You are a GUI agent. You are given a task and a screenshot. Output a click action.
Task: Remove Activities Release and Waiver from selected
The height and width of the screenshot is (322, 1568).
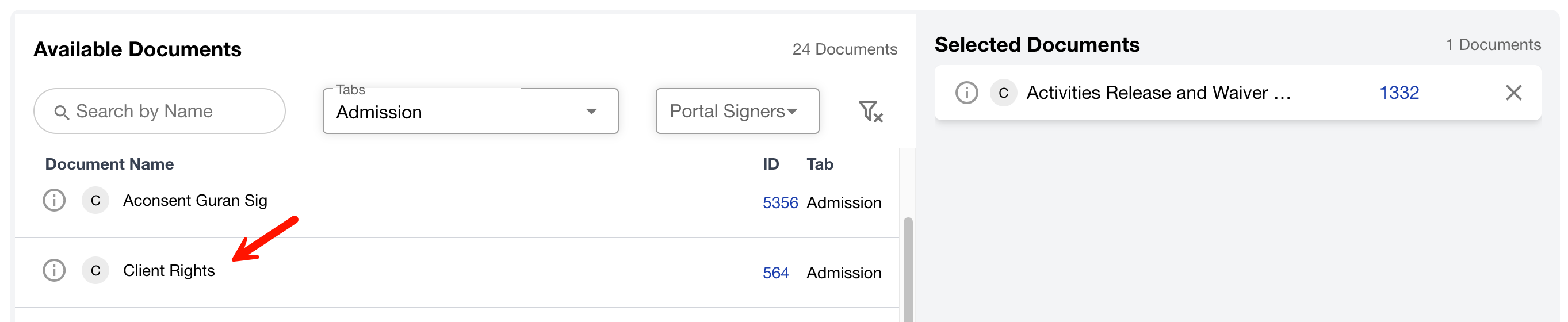coord(1513,93)
